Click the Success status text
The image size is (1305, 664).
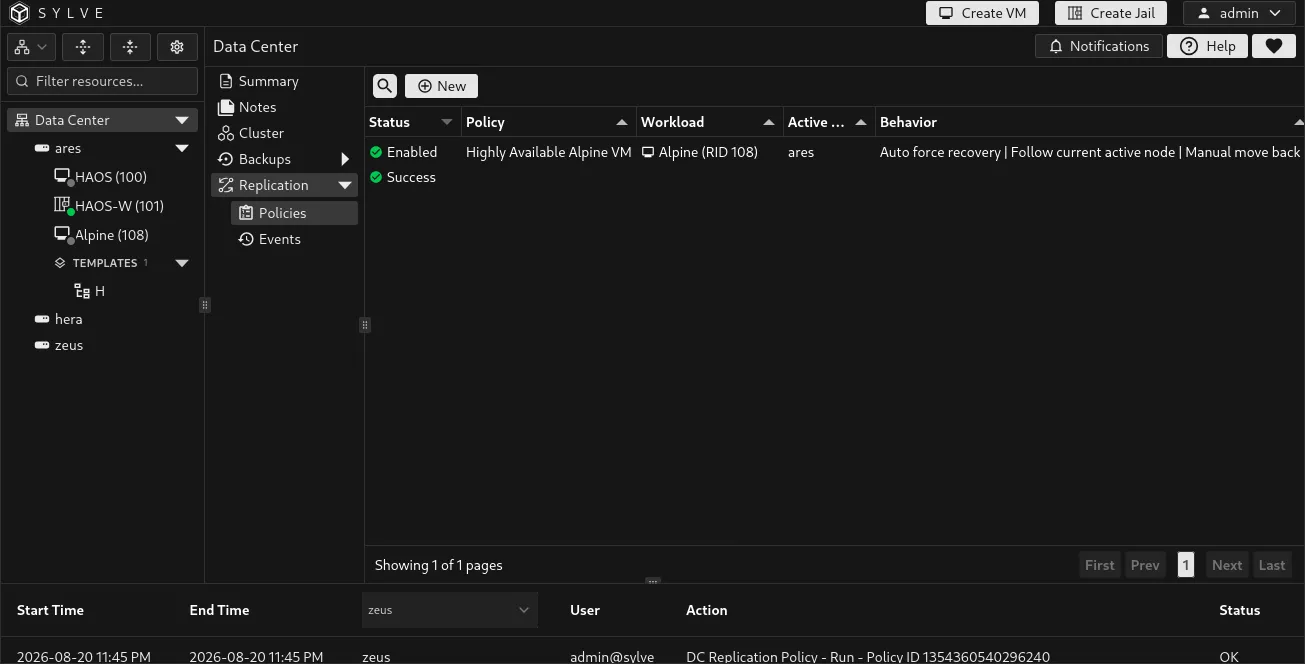coord(411,177)
